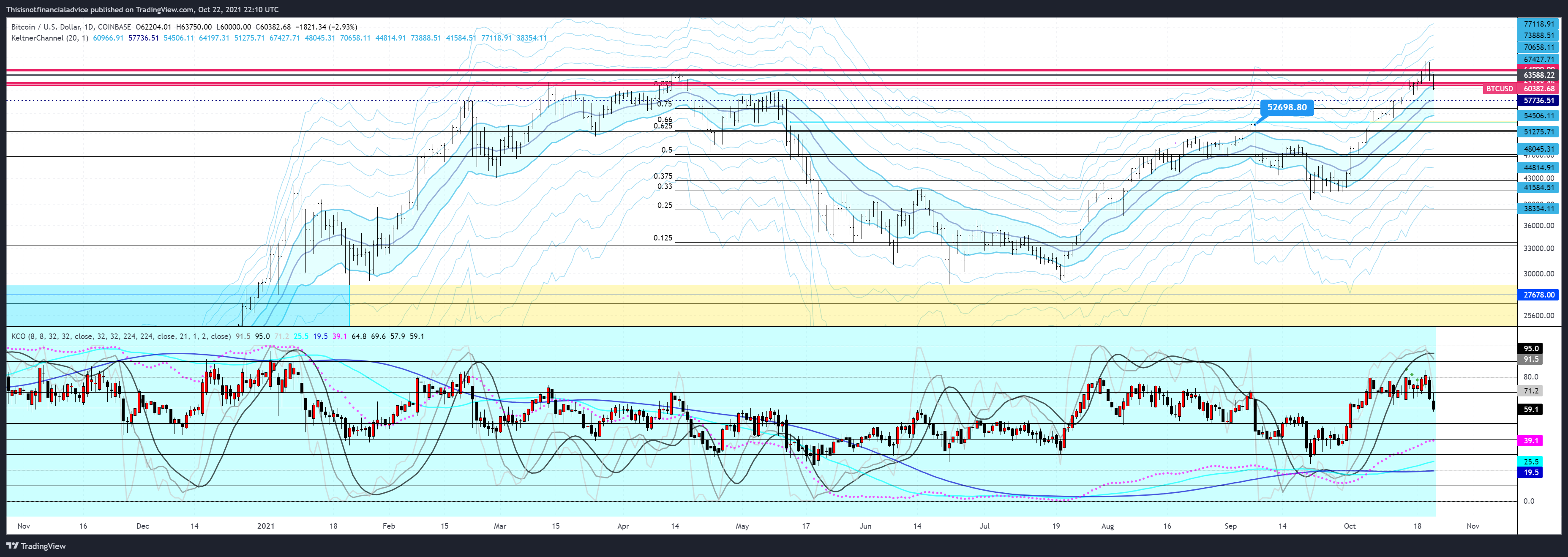Click the 77118.91 price axis label
The height and width of the screenshot is (557, 1568).
(x=1538, y=25)
